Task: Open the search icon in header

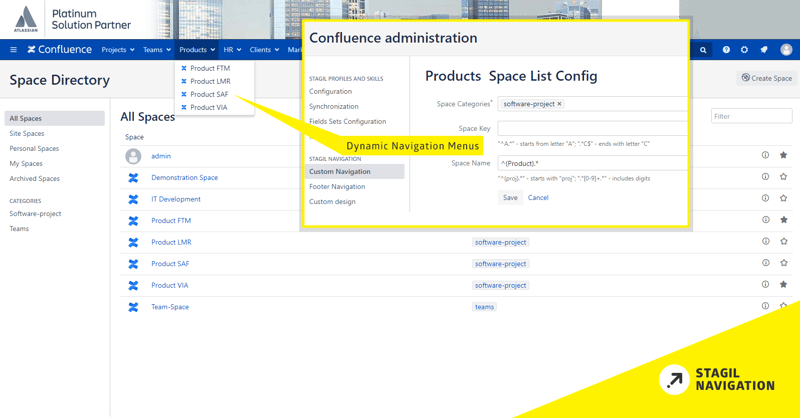Action: [x=703, y=50]
